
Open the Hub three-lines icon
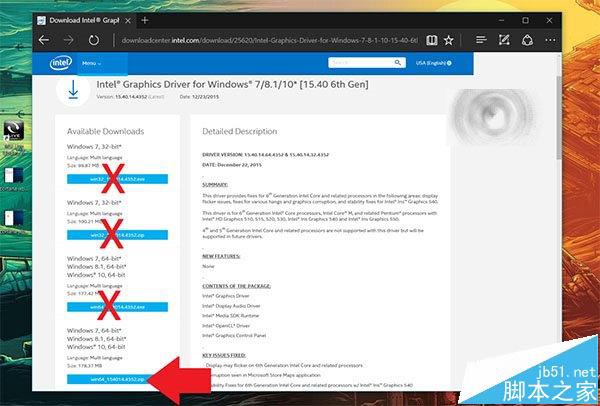click(x=481, y=40)
